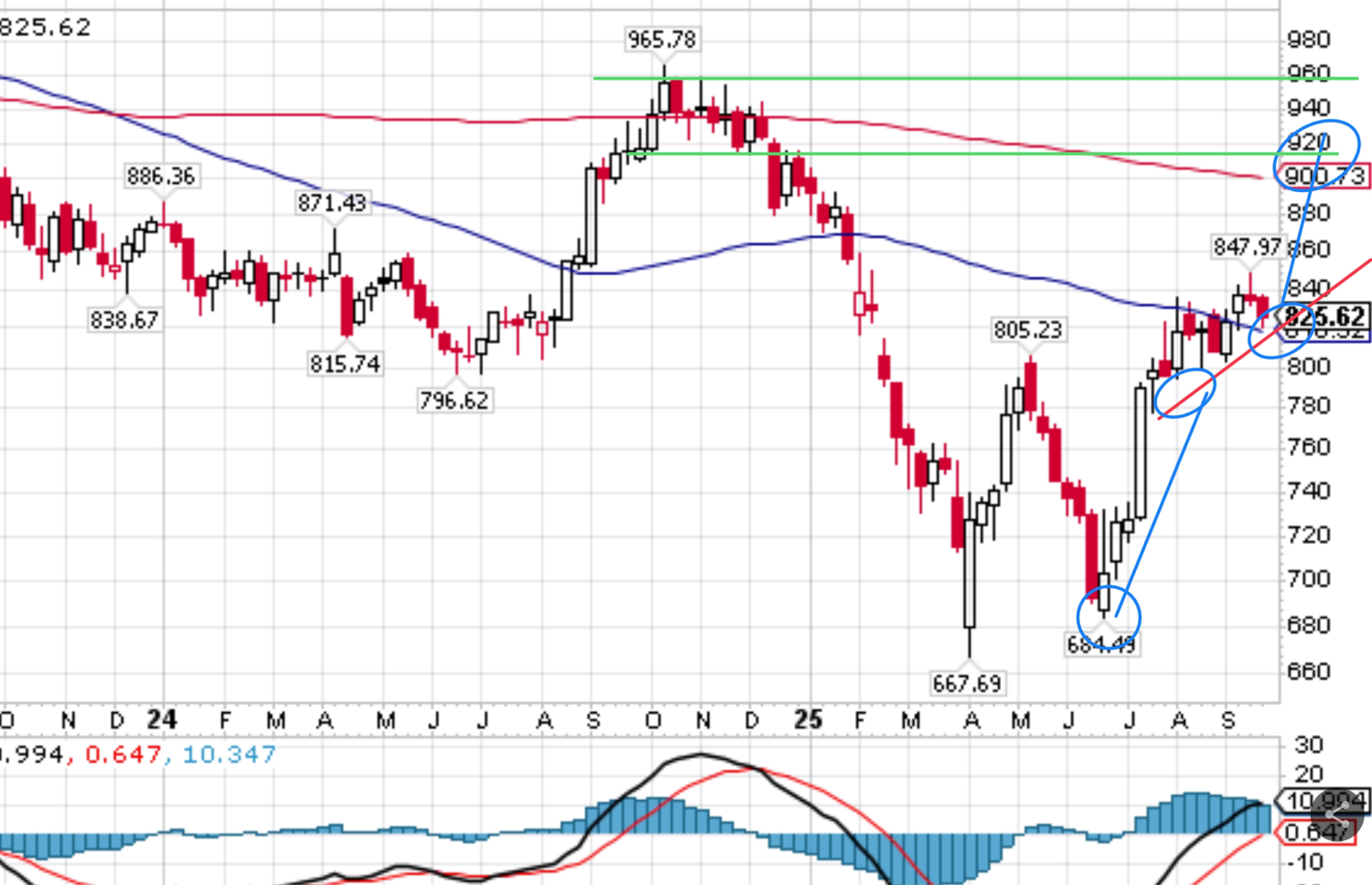Click the 800 price axis label

[1308, 367]
